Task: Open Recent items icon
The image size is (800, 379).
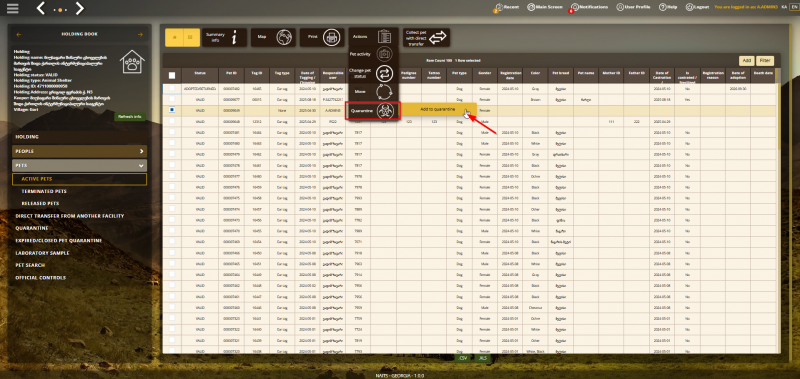Action: [x=507, y=8]
